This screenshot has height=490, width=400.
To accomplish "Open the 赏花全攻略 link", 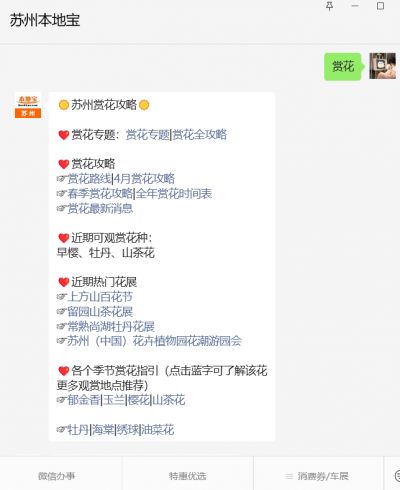I will click(x=199, y=135).
